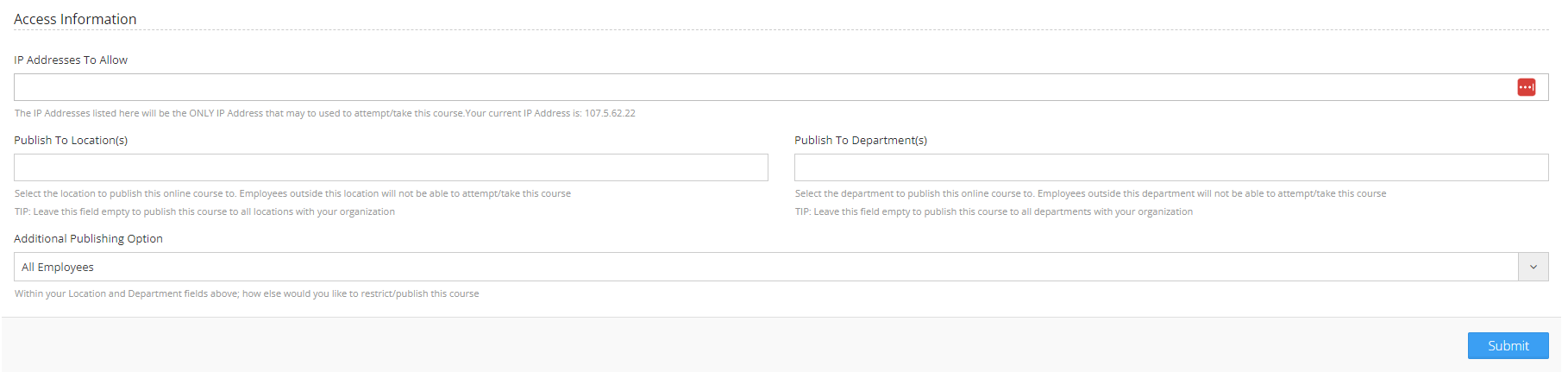Click the Publish To Location(s) field
The width and height of the screenshot is (1568, 372).
[391, 167]
